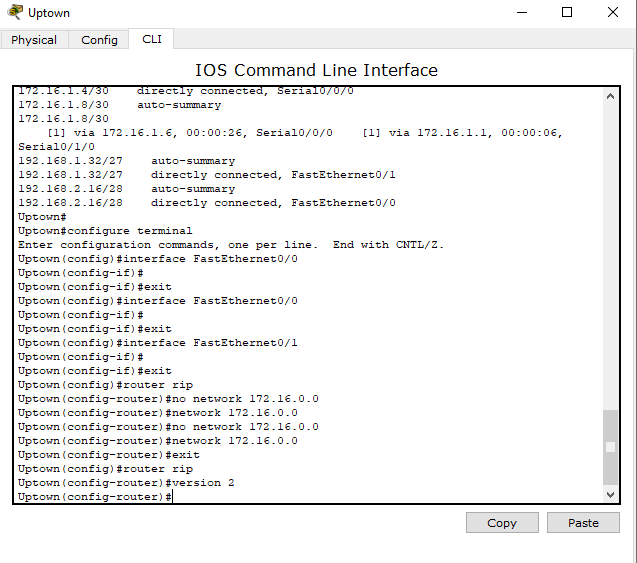Viewport: 637px width, 563px height.
Task: Minimize the Uptown window
Action: [521, 13]
